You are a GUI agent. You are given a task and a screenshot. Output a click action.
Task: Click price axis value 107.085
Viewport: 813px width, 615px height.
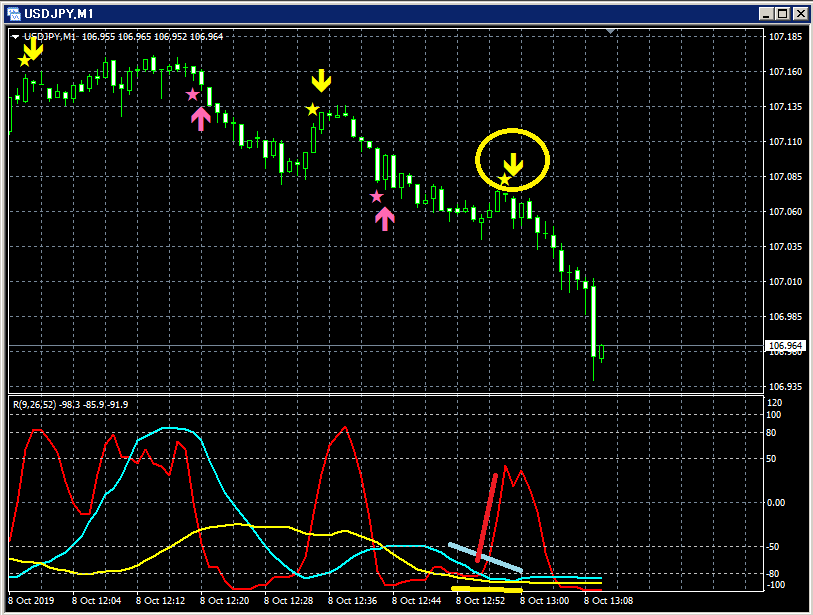pyautogui.click(x=785, y=177)
